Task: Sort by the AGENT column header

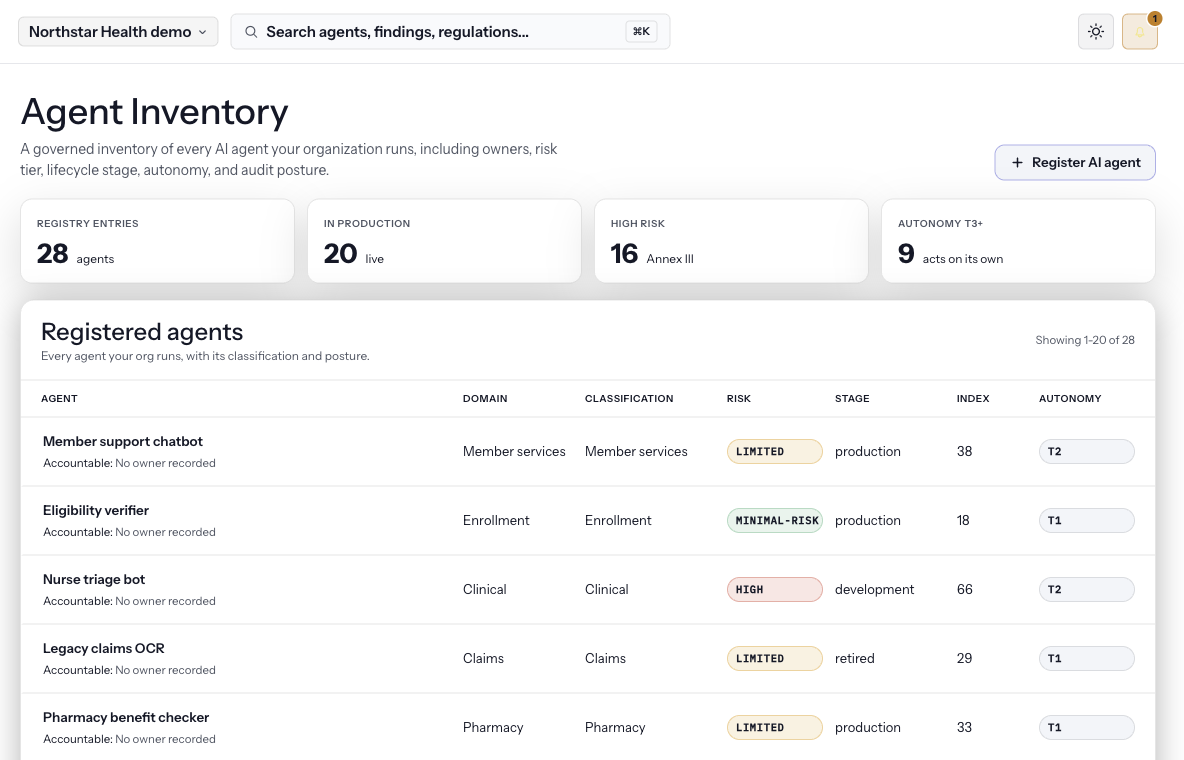Action: click(59, 398)
